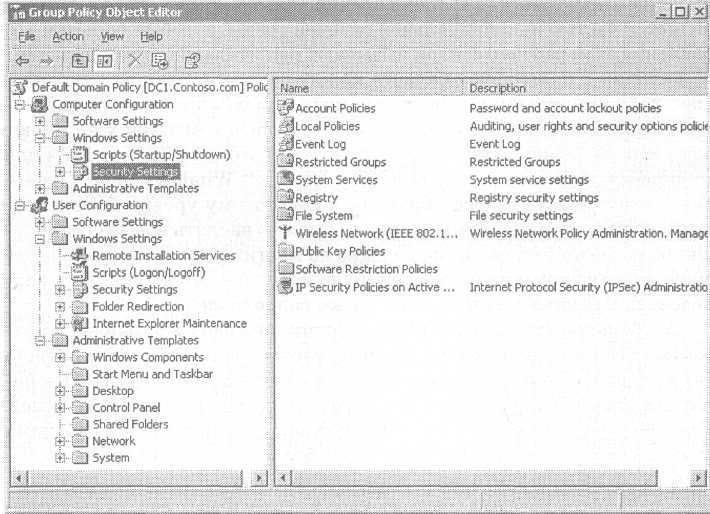
Task: Click the 'File security settings' description
Action: point(521,216)
